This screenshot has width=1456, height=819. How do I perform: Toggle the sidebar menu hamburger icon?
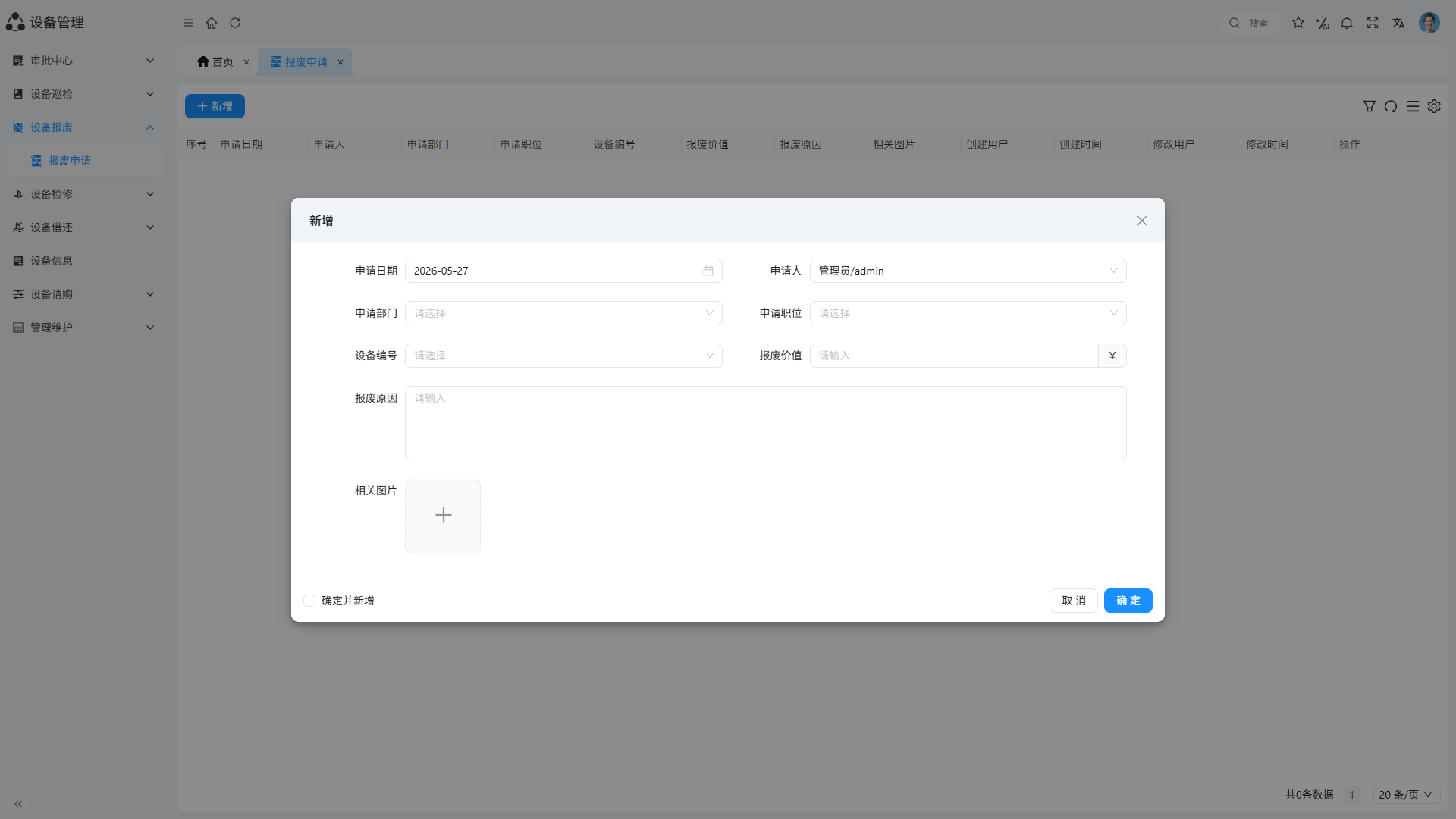pos(188,23)
